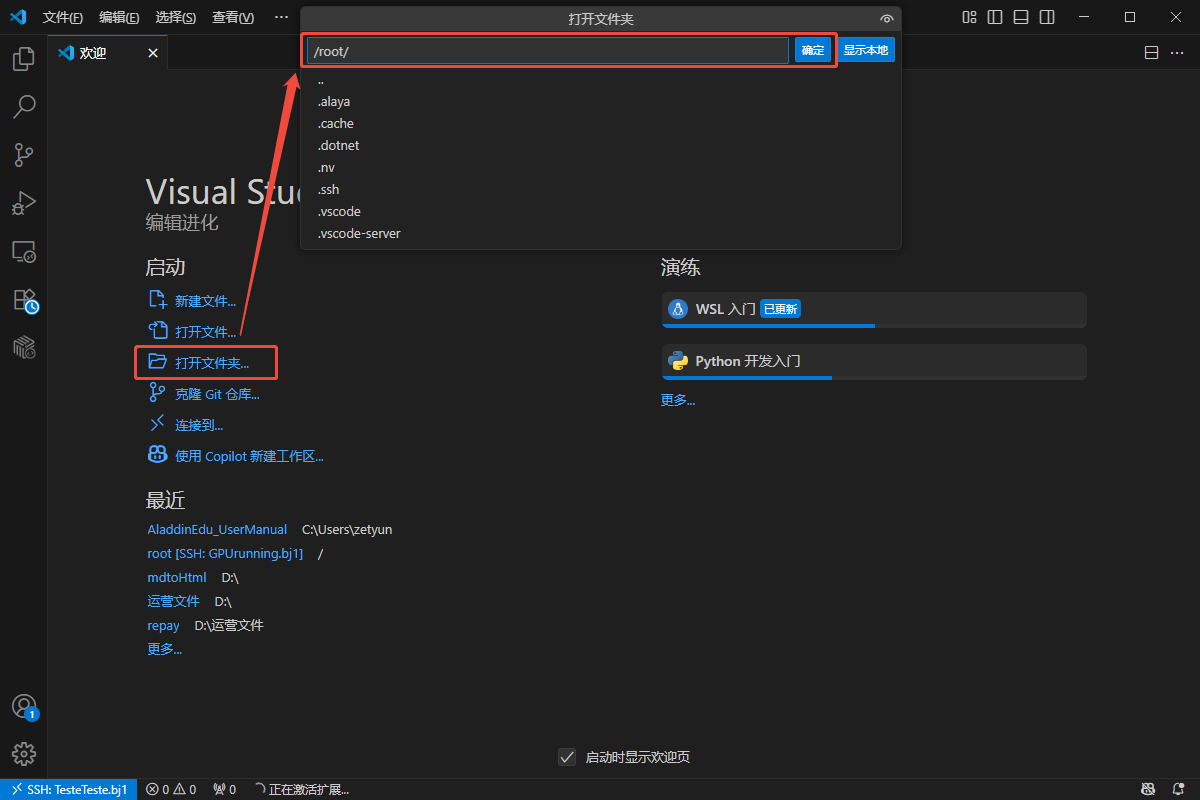
Task: Open the Run and Debug view
Action: [x=24, y=203]
